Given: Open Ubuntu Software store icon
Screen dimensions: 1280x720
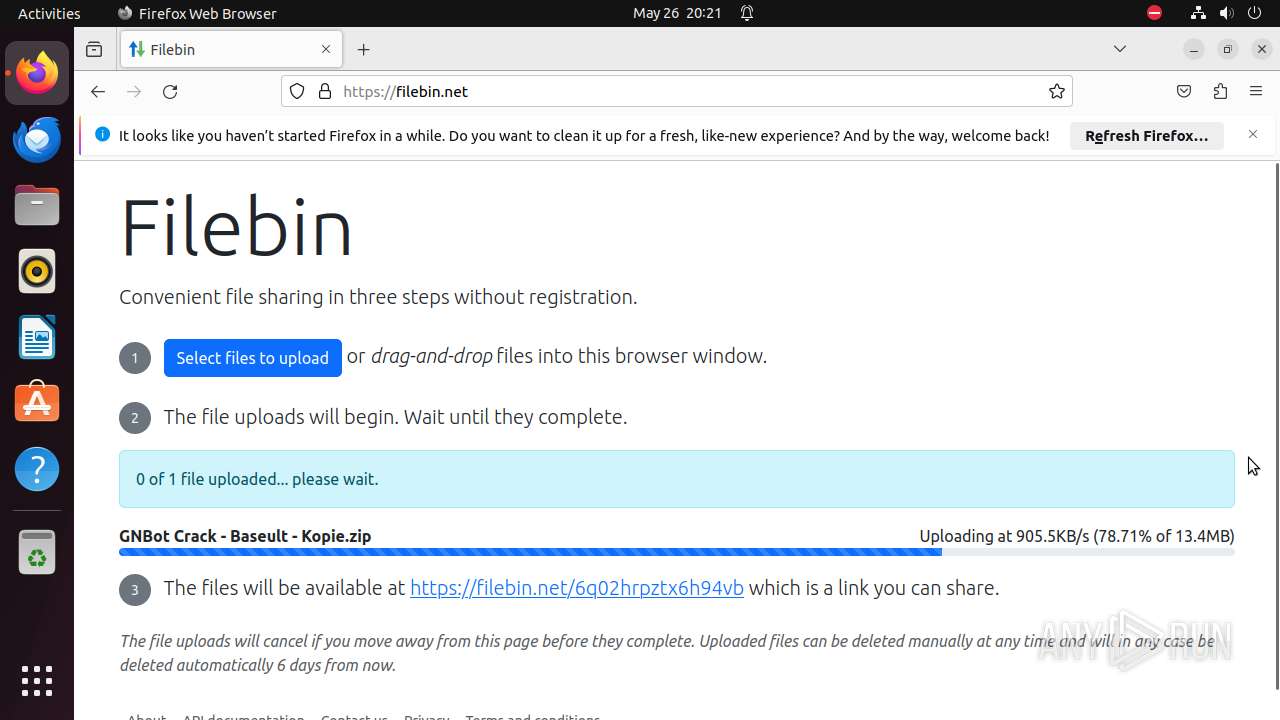Looking at the screenshot, I should (37, 403).
